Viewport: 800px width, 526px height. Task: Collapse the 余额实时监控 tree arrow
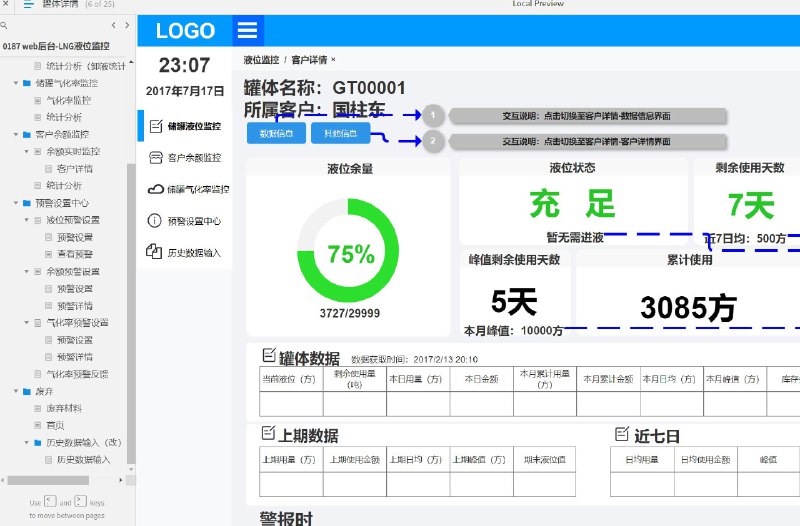(x=27, y=152)
